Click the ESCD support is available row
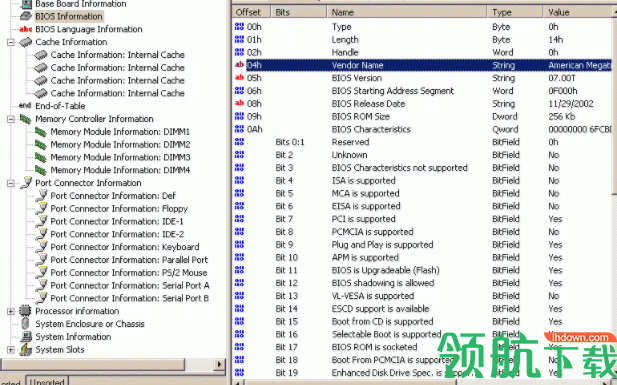The height and width of the screenshot is (385, 617). [x=424, y=309]
